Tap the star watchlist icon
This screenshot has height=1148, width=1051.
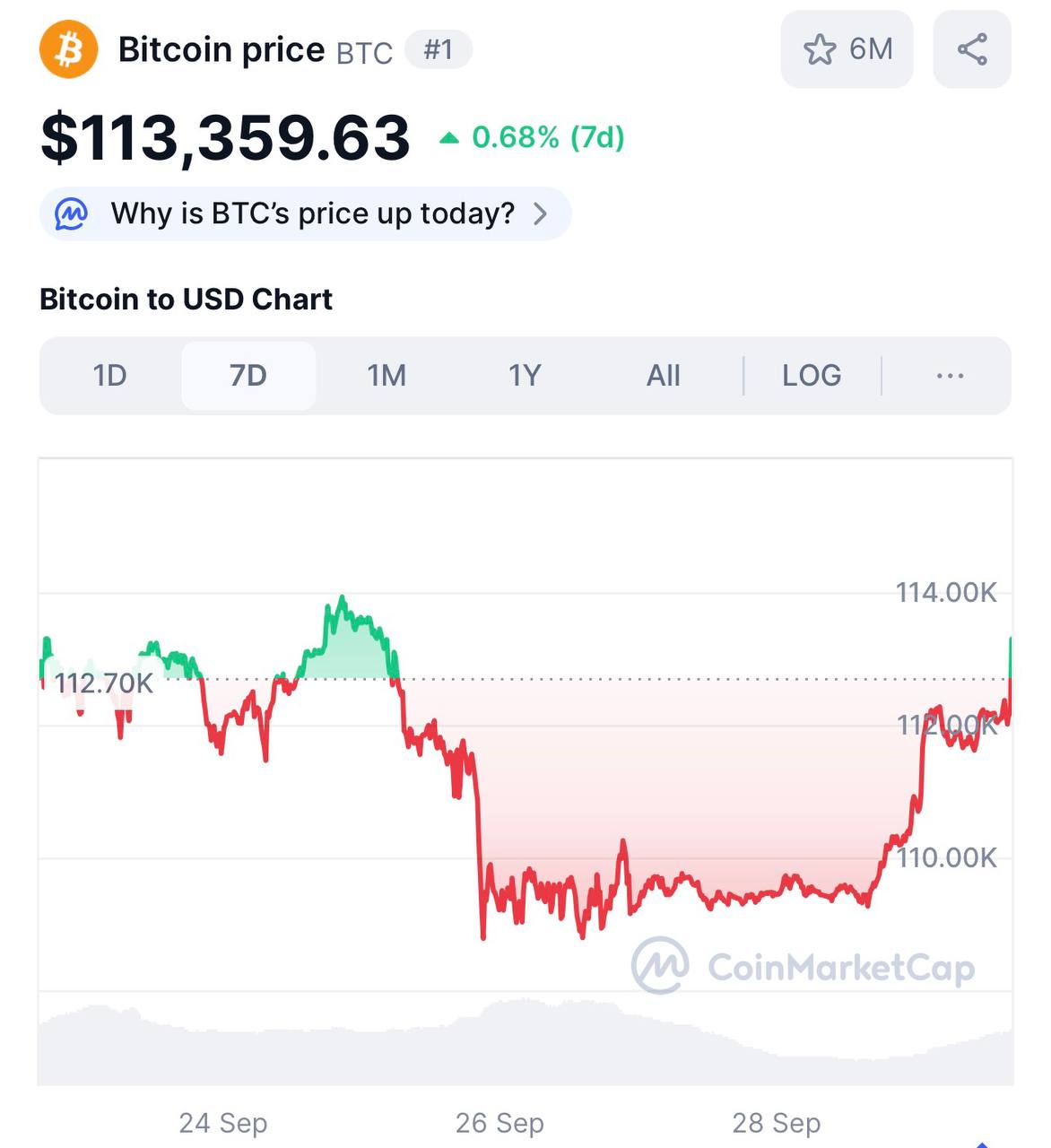[819, 49]
